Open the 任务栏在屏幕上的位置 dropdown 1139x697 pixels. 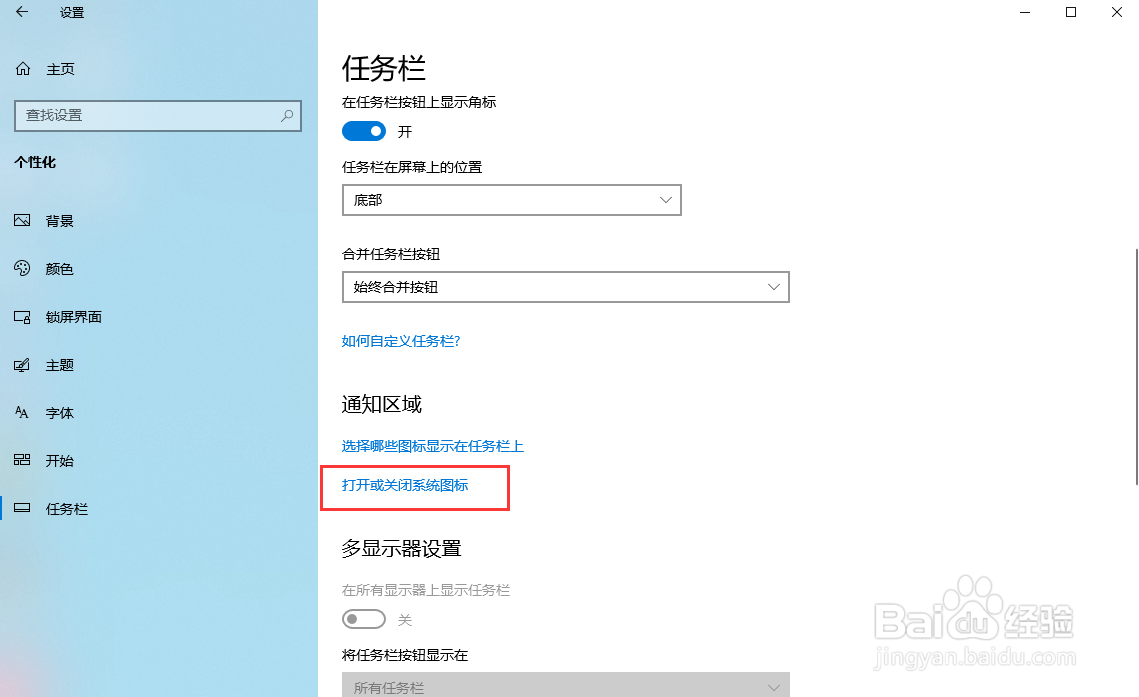511,199
